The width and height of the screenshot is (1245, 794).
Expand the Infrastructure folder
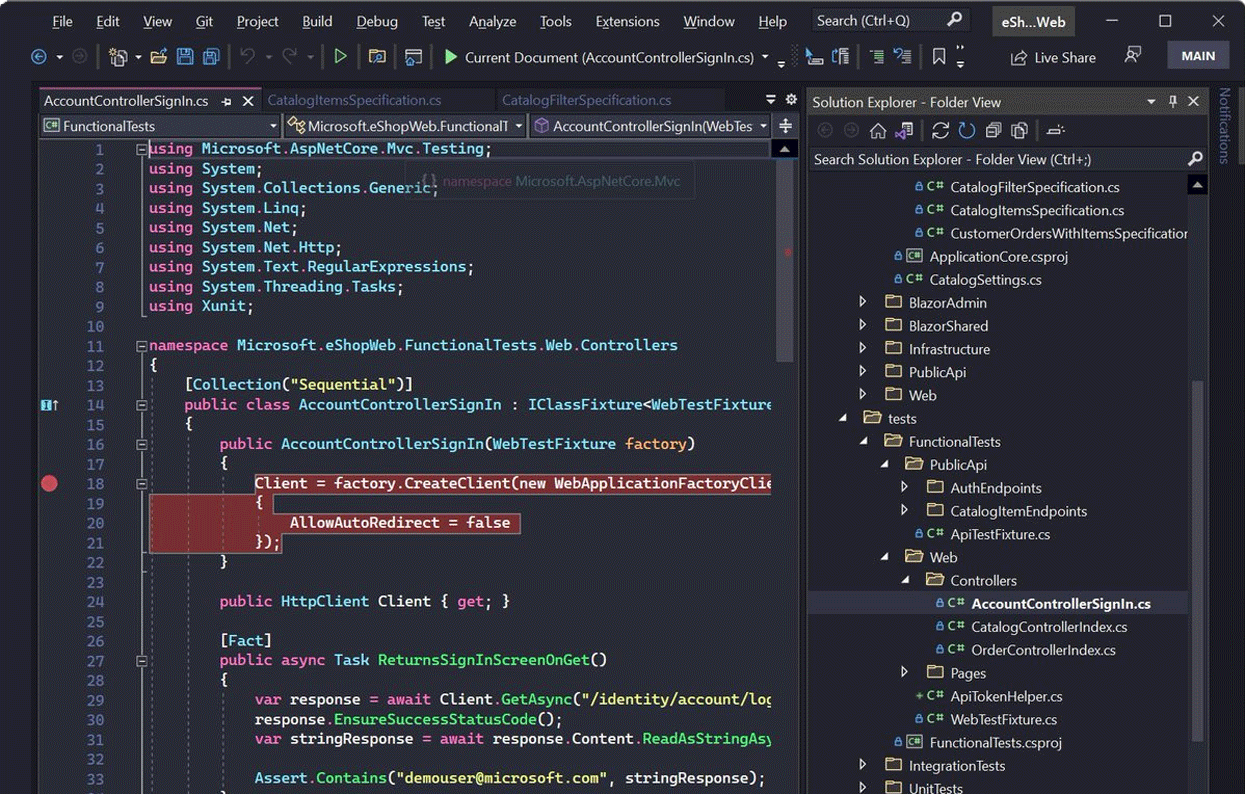click(x=863, y=349)
